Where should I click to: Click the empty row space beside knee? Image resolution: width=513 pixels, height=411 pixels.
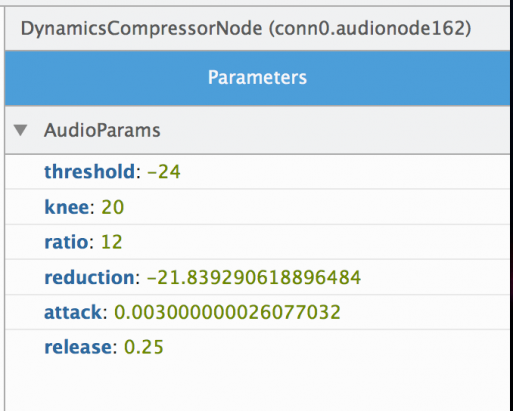click(x=317, y=207)
